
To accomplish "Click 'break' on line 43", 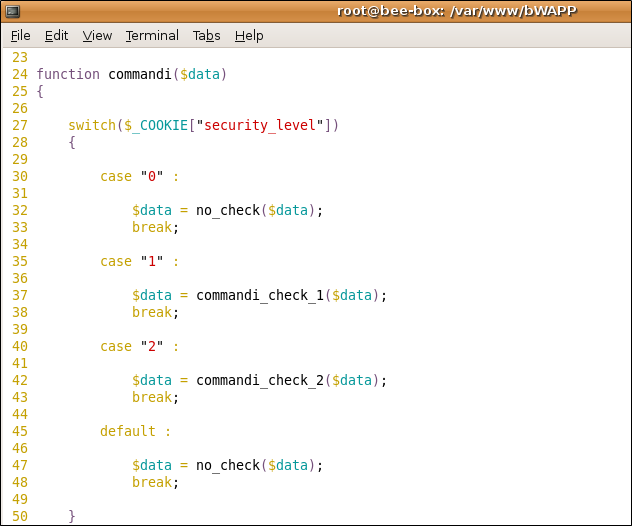I will click(152, 397).
